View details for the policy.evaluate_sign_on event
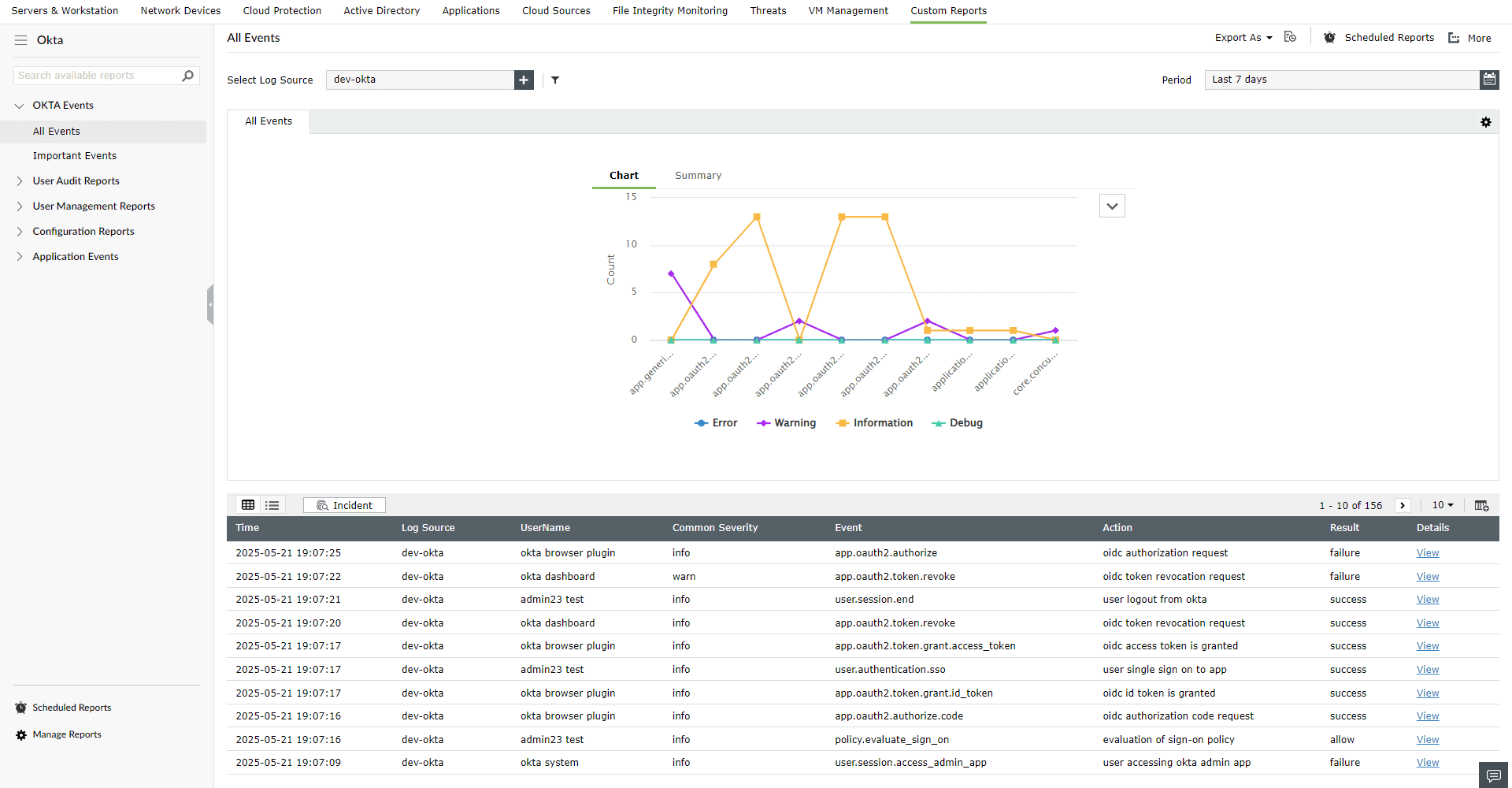This screenshot has height=788, width=1512. tap(1428, 740)
